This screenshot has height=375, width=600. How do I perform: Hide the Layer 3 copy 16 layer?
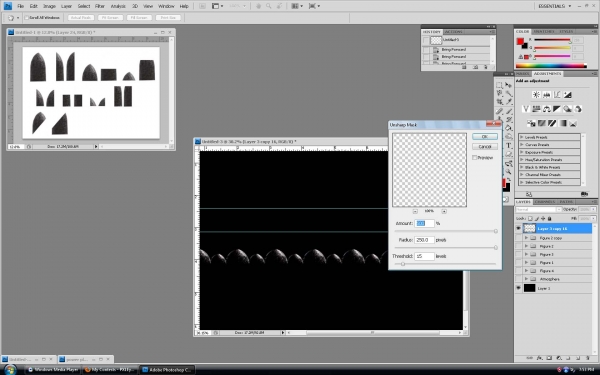click(x=518, y=228)
